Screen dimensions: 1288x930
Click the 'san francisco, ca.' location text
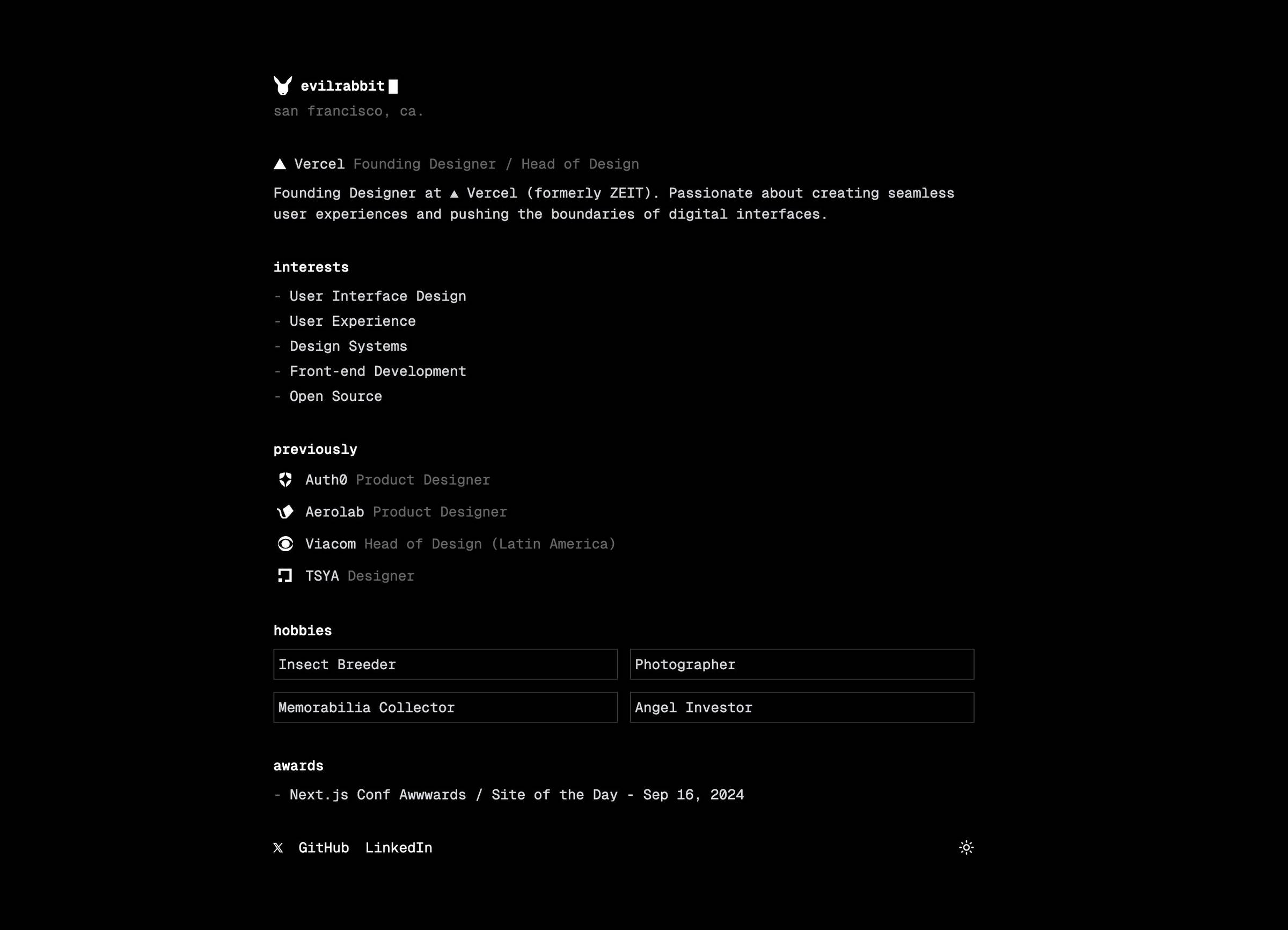(348, 111)
